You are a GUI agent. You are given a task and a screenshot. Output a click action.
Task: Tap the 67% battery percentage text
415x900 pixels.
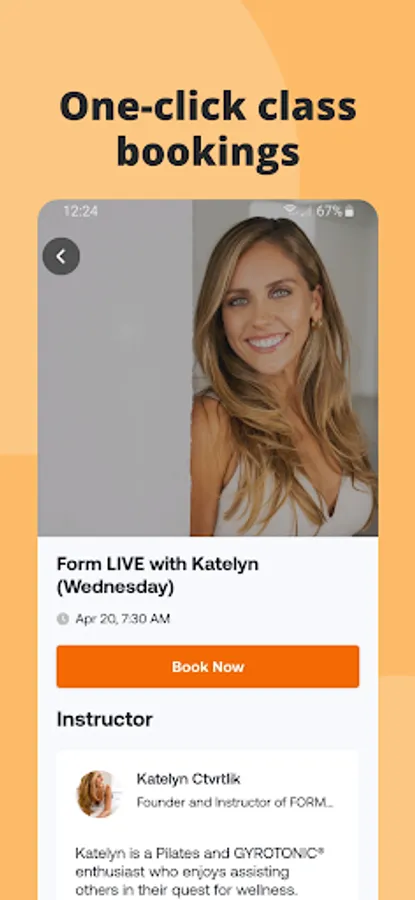click(329, 211)
